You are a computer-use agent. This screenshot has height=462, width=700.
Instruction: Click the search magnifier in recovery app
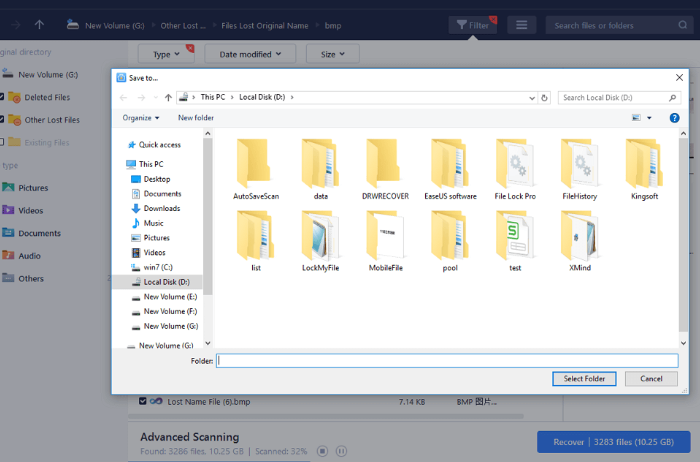point(683,25)
